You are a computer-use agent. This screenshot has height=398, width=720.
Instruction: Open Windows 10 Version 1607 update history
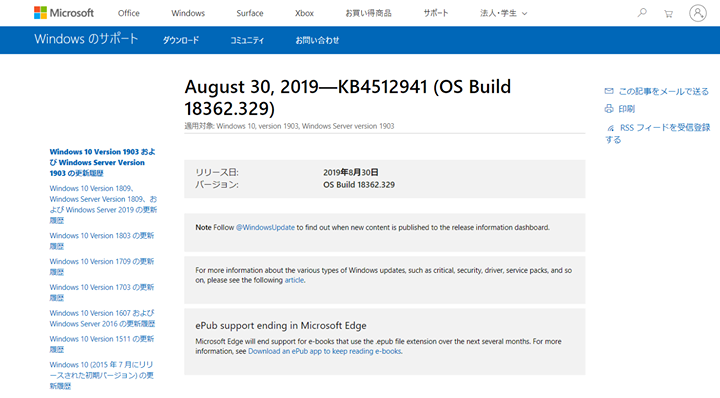click(102, 318)
